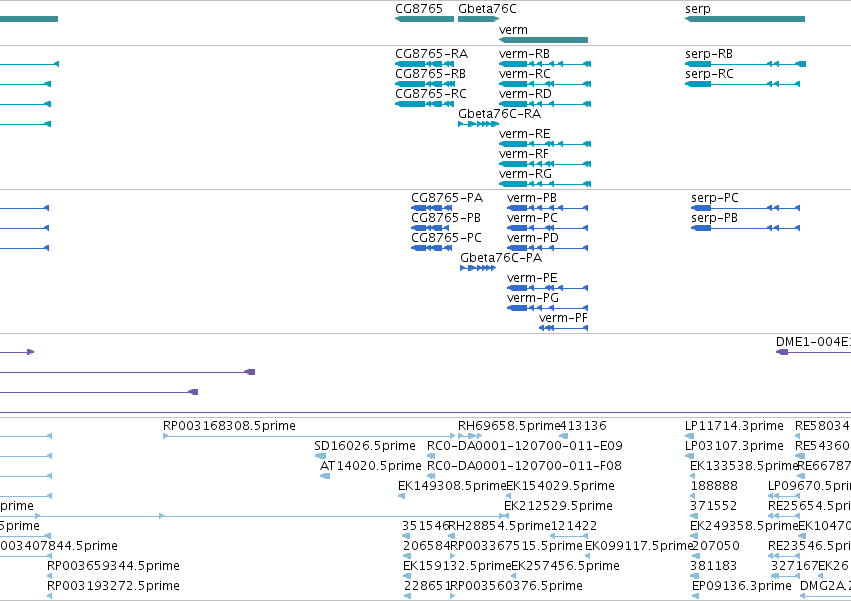
Task: Select the 351546 EST label
Action: 426,526
